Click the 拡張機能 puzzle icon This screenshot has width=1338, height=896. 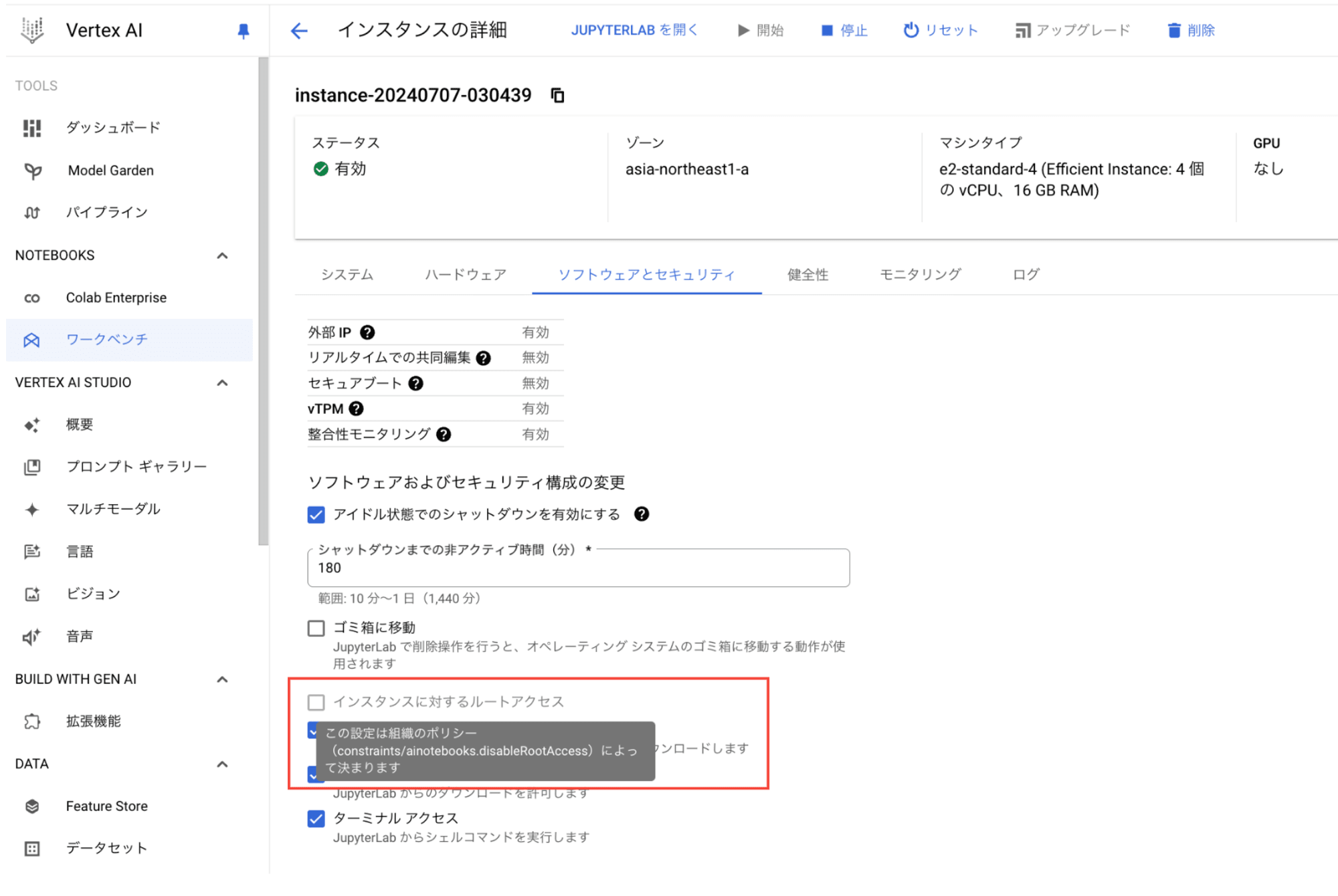(32, 721)
